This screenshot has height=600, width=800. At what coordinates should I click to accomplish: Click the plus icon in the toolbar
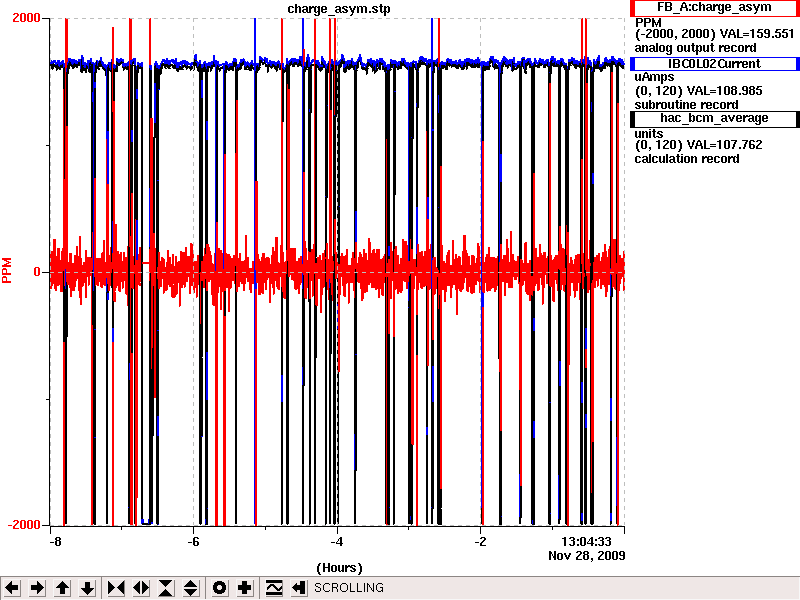point(244,588)
